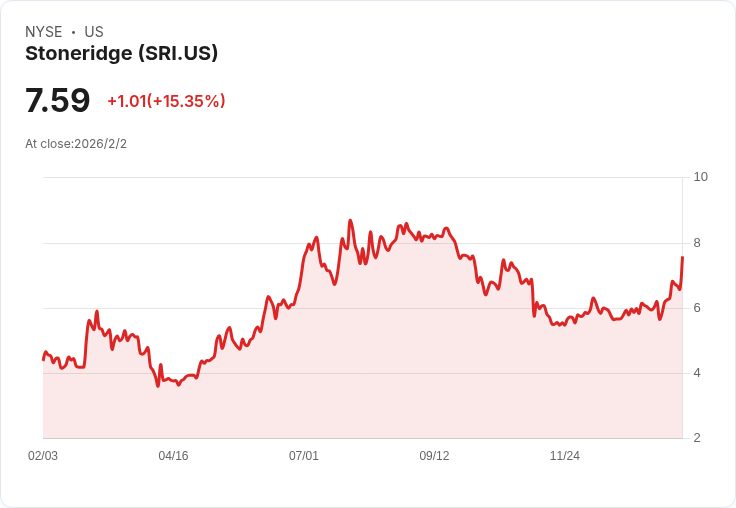
Task: Click the lowest dip of the price line
Action: click(158, 386)
